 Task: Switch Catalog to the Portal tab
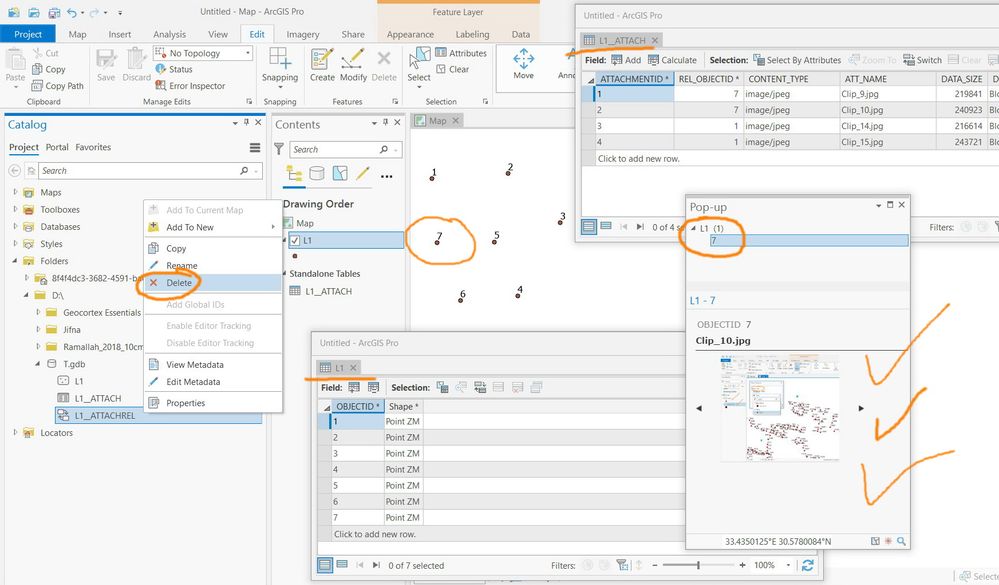point(57,147)
